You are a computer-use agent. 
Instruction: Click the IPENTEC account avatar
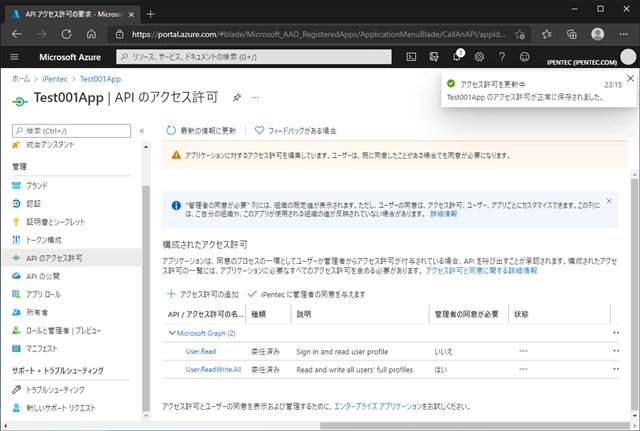pos(628,57)
